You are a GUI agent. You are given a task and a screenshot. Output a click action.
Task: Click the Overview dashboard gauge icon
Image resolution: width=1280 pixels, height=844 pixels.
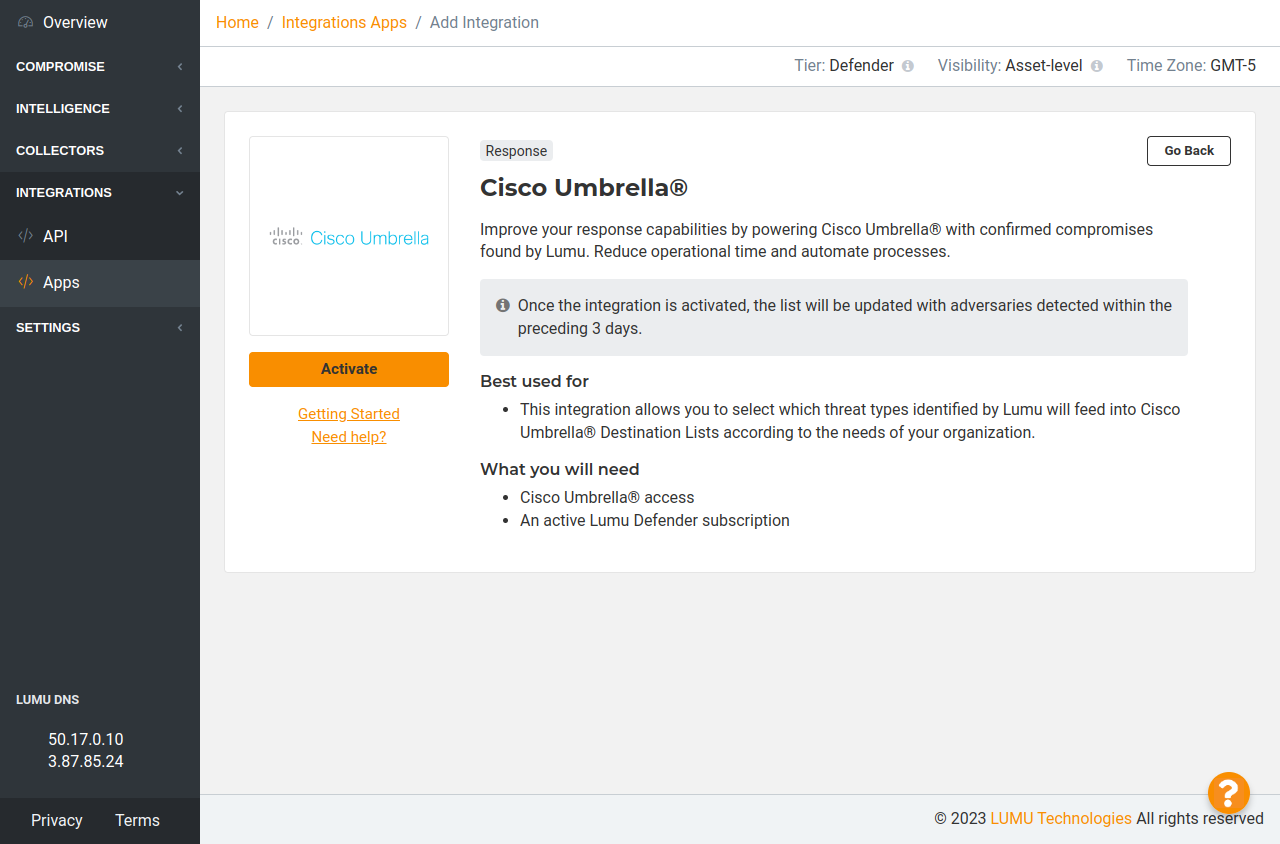(x=26, y=22)
